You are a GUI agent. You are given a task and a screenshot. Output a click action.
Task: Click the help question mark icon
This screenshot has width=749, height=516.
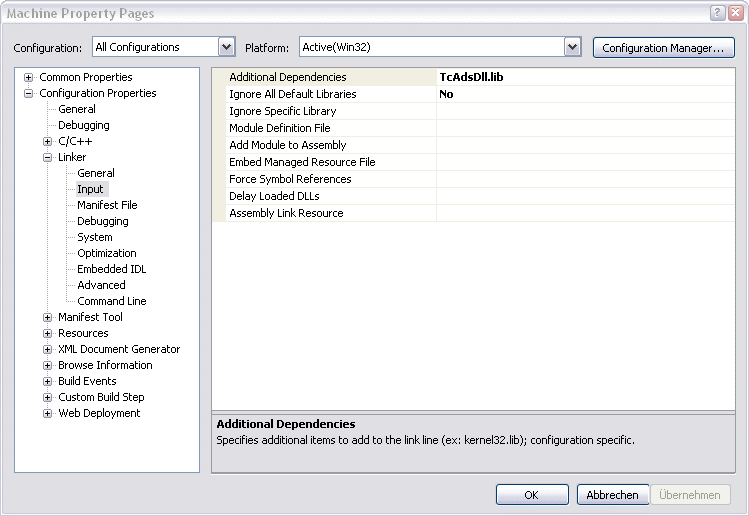point(717,13)
